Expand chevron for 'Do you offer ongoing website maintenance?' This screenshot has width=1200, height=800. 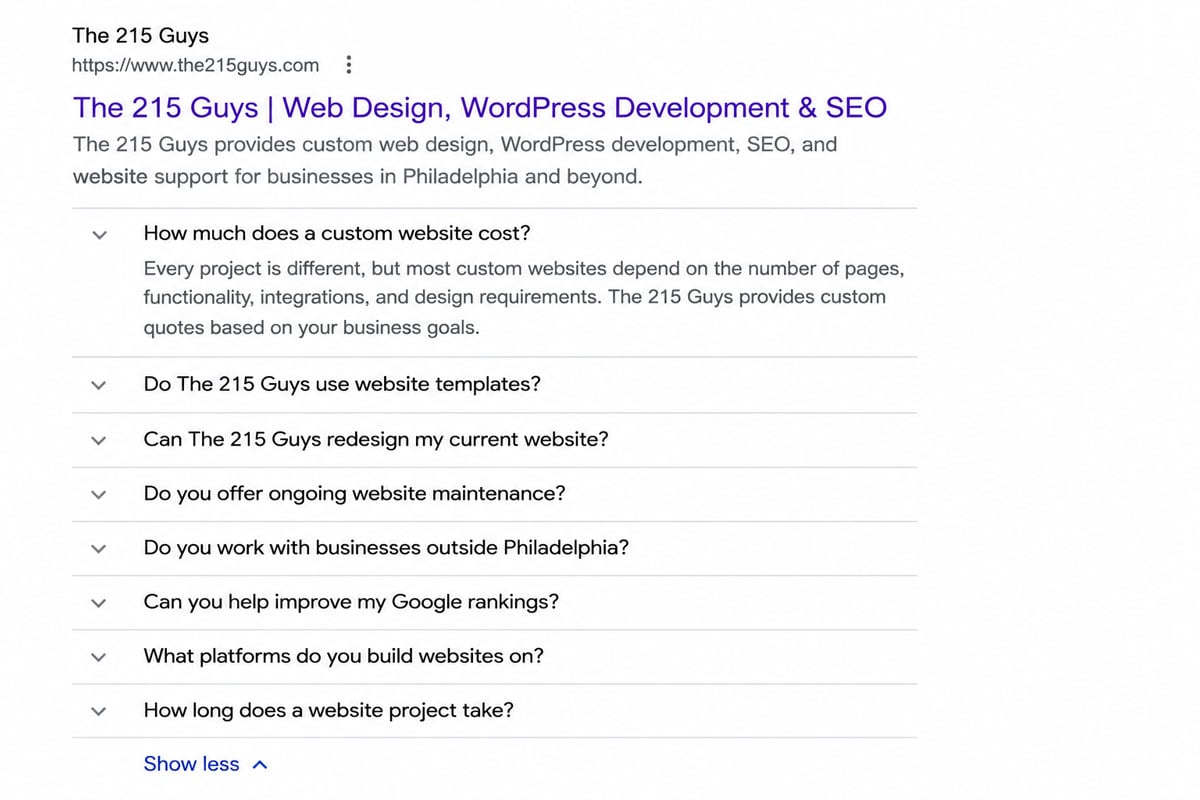[x=98, y=494]
